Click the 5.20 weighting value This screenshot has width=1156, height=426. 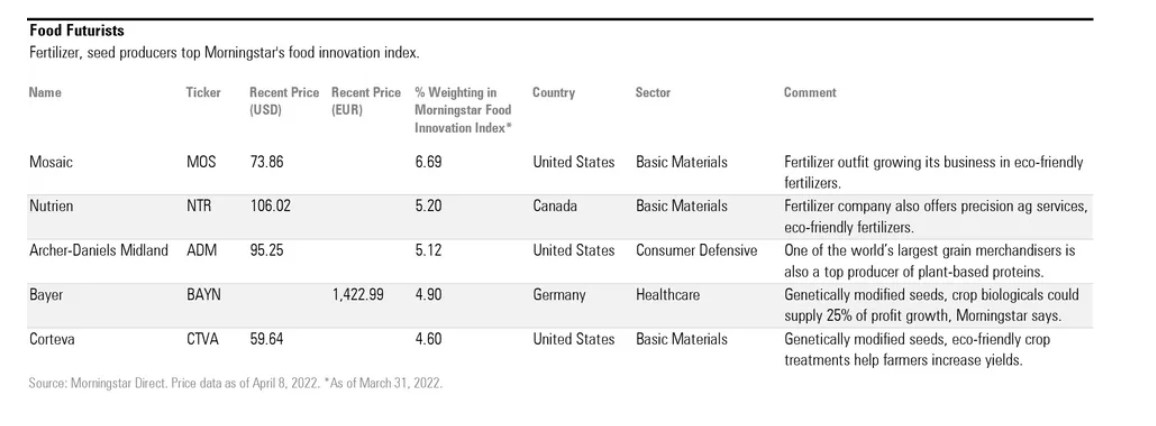[x=429, y=206]
